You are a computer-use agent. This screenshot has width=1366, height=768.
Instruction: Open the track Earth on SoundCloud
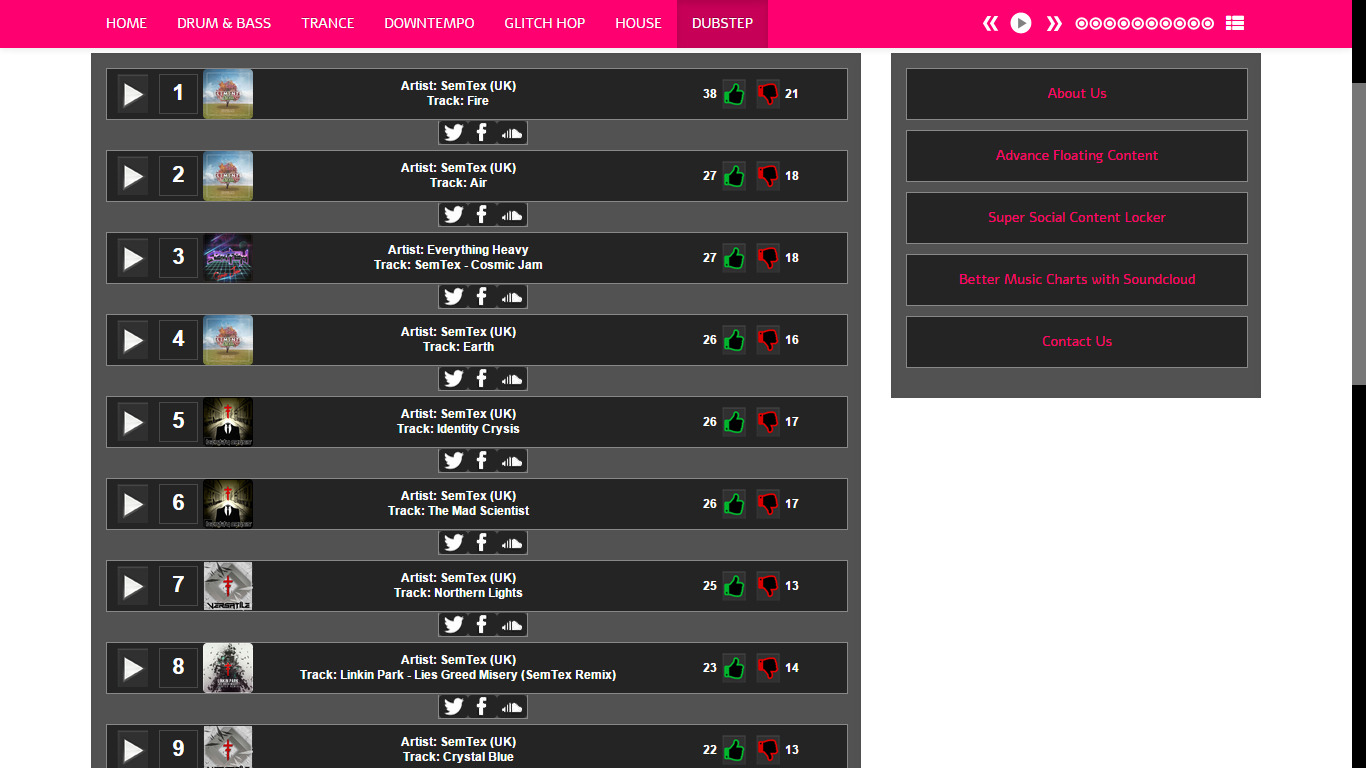click(510, 378)
